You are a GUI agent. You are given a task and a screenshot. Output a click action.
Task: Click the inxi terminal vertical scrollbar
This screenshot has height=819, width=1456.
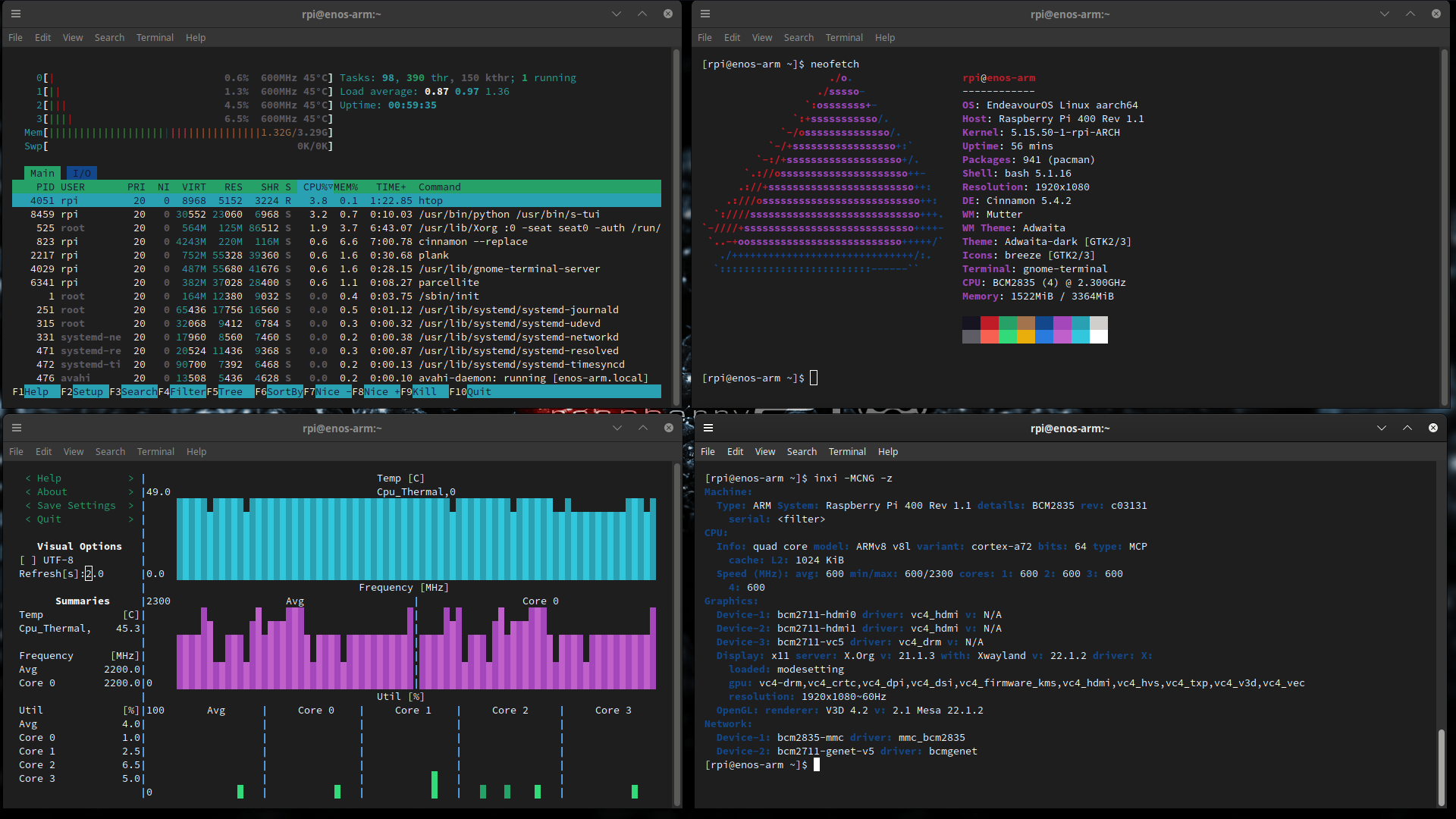coord(1441,766)
